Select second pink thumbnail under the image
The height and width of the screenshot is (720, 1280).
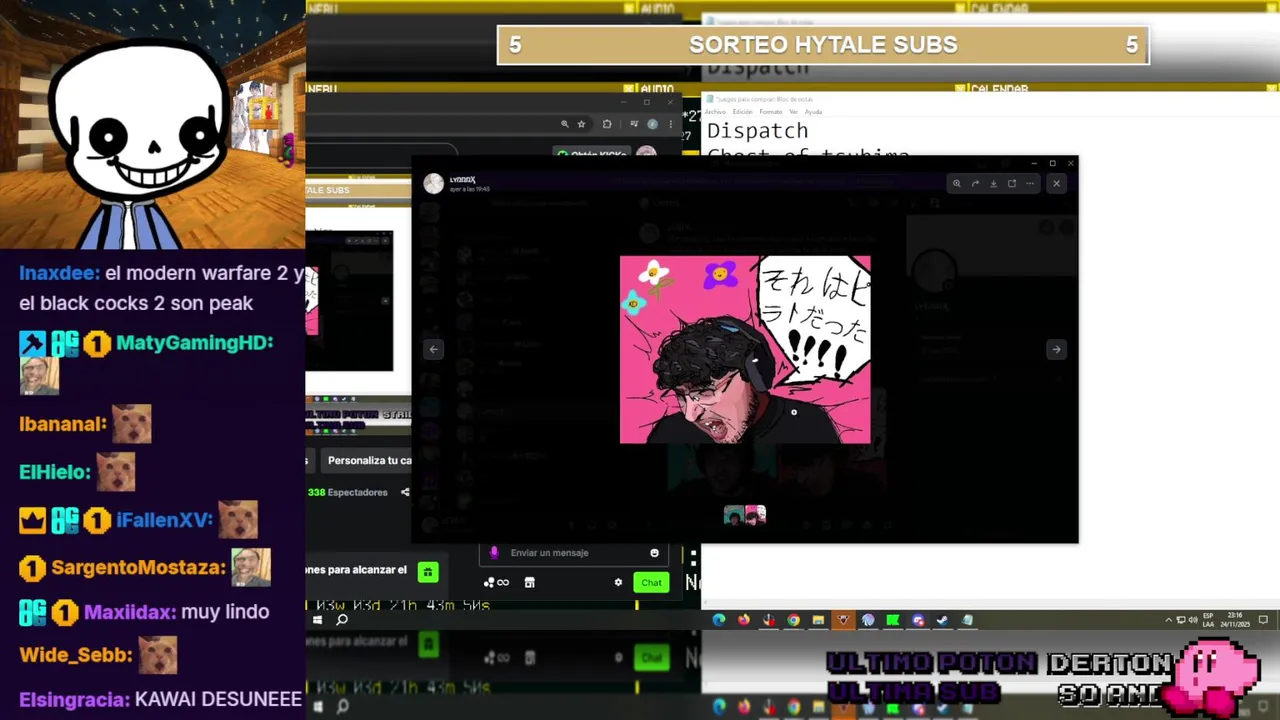pyautogui.click(x=755, y=515)
